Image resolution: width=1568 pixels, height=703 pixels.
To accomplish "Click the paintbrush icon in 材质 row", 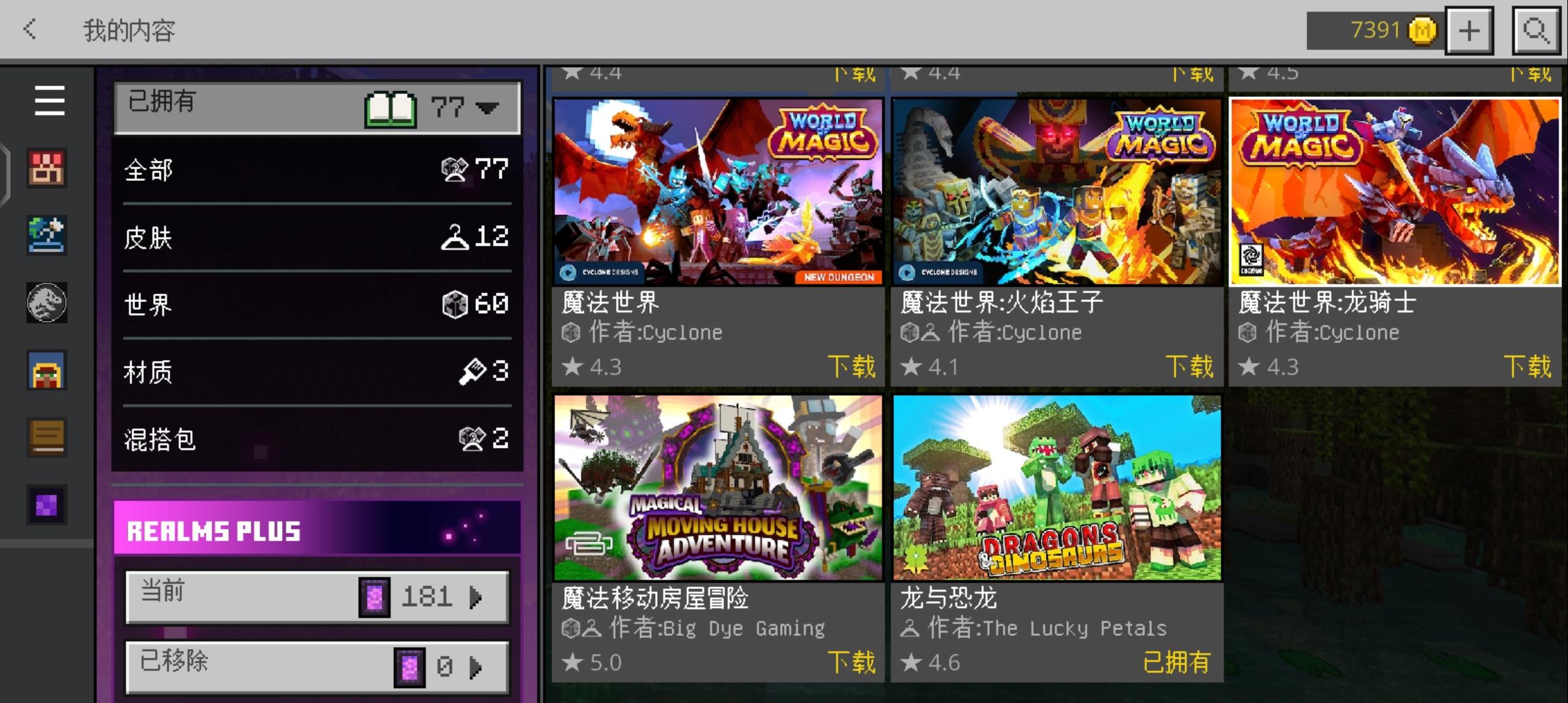I will (472, 372).
